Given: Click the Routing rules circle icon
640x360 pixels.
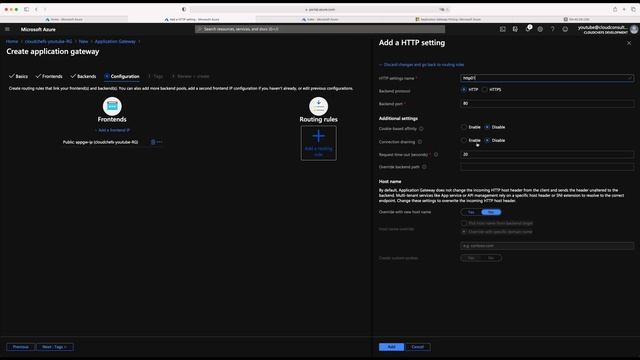Looking at the screenshot, I should pos(318,106).
